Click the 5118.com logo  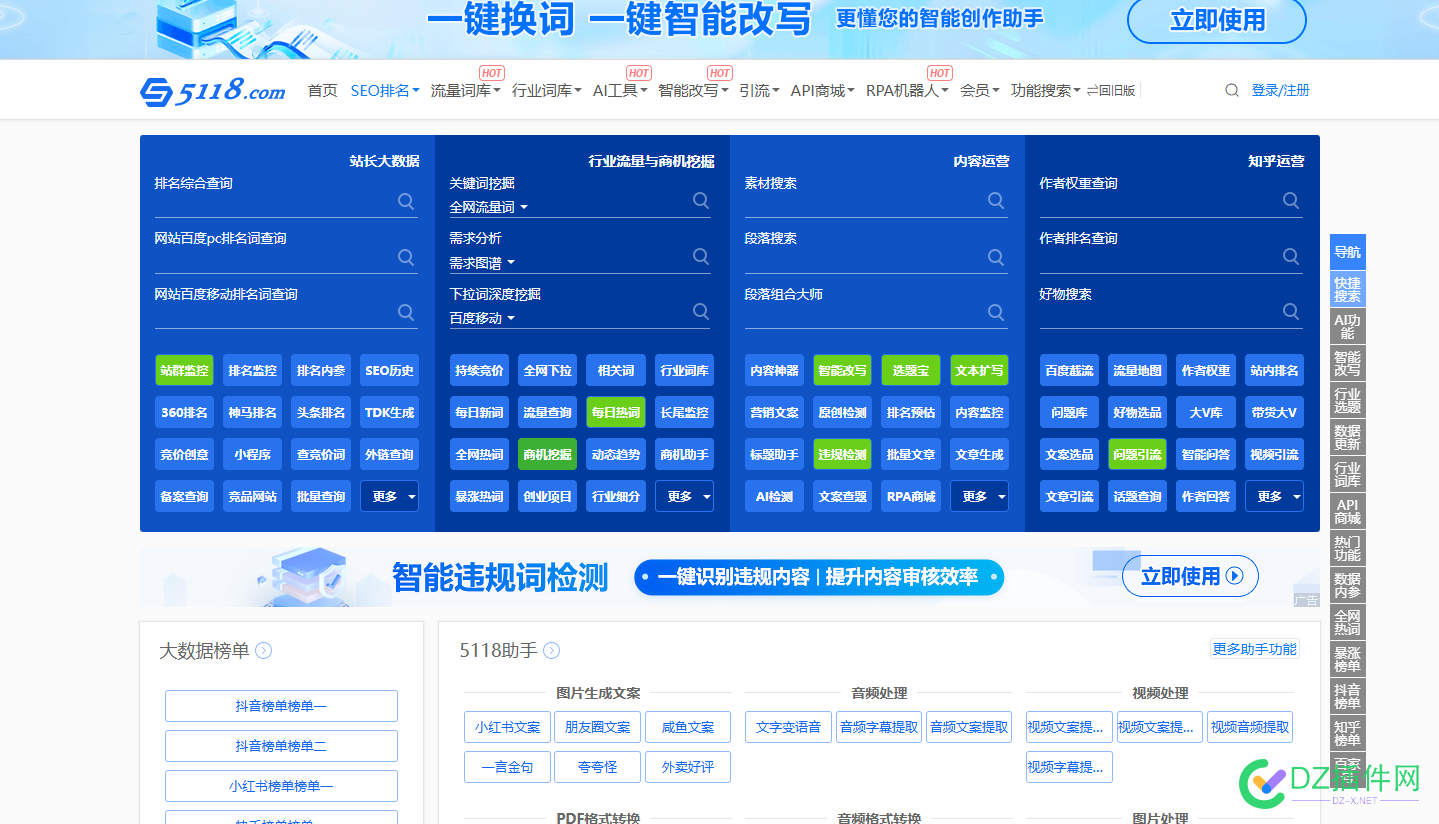tap(212, 91)
